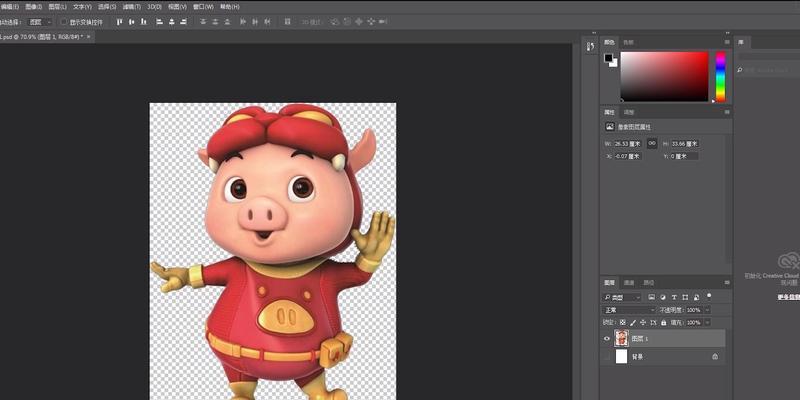Show the Background layer visibility box
The height and width of the screenshot is (400, 800).
pos(607,357)
